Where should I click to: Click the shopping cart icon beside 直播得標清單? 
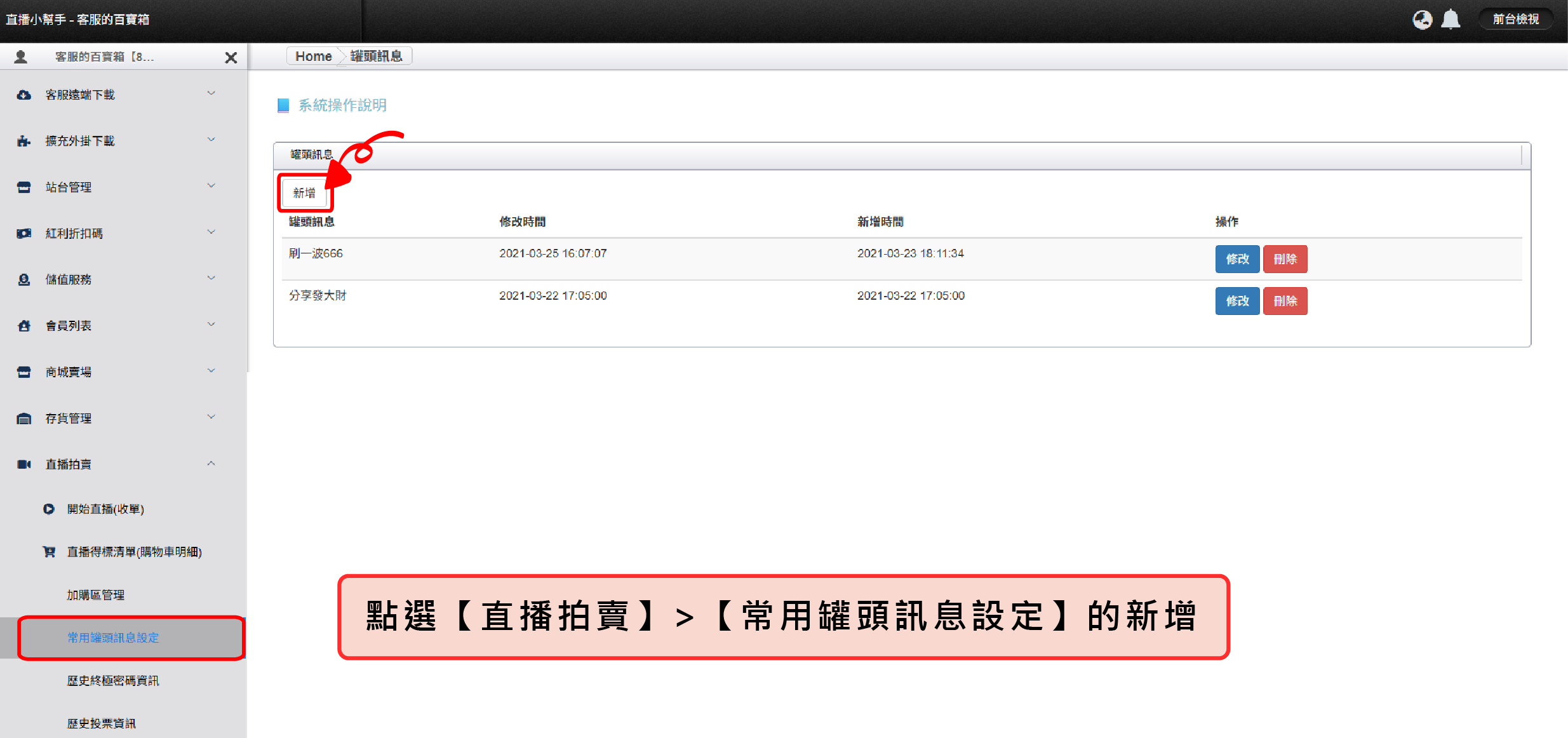tap(49, 552)
